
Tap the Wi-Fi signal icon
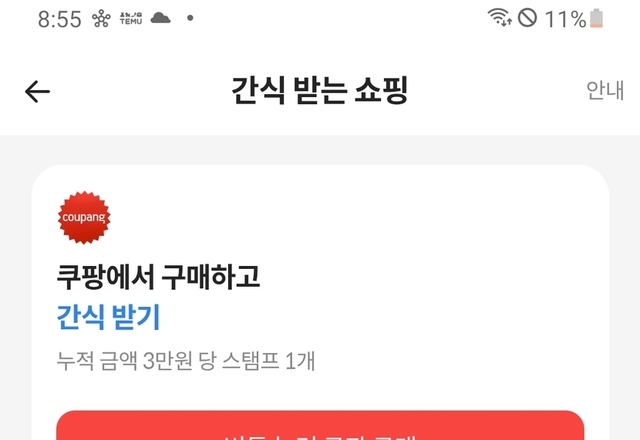(x=500, y=18)
